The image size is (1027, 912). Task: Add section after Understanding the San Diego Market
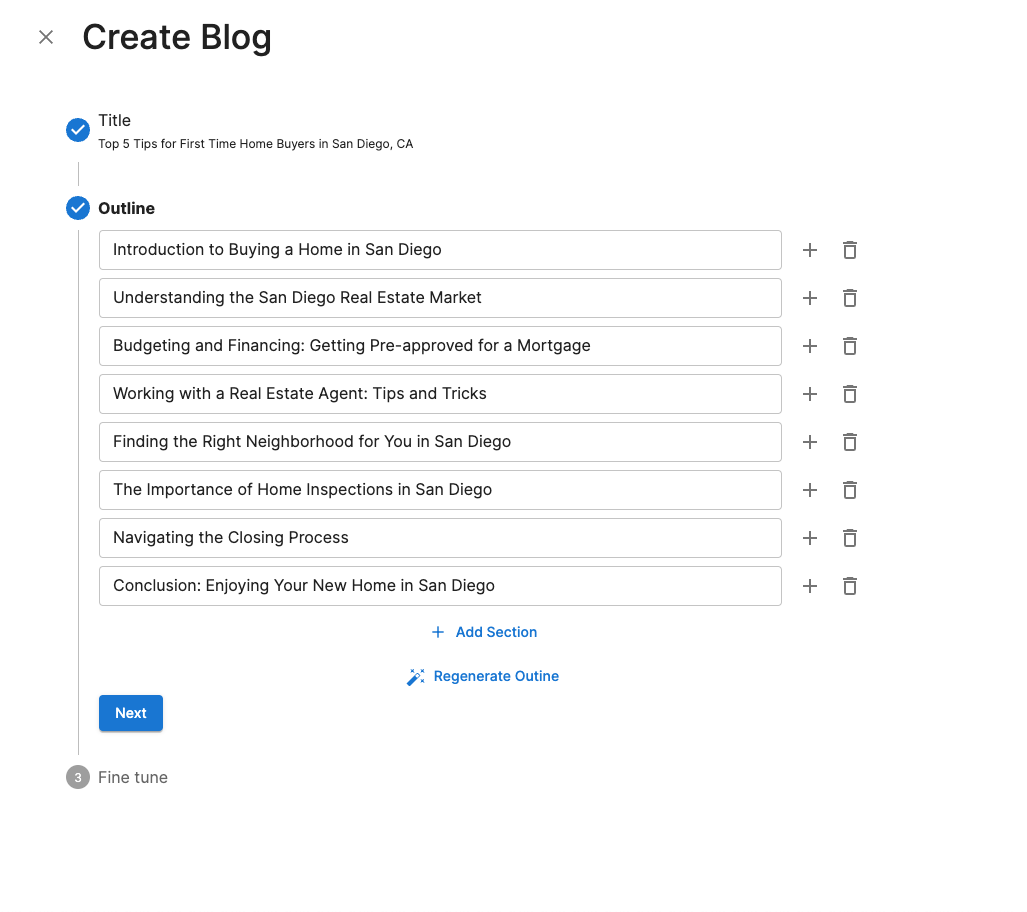pyautogui.click(x=810, y=298)
